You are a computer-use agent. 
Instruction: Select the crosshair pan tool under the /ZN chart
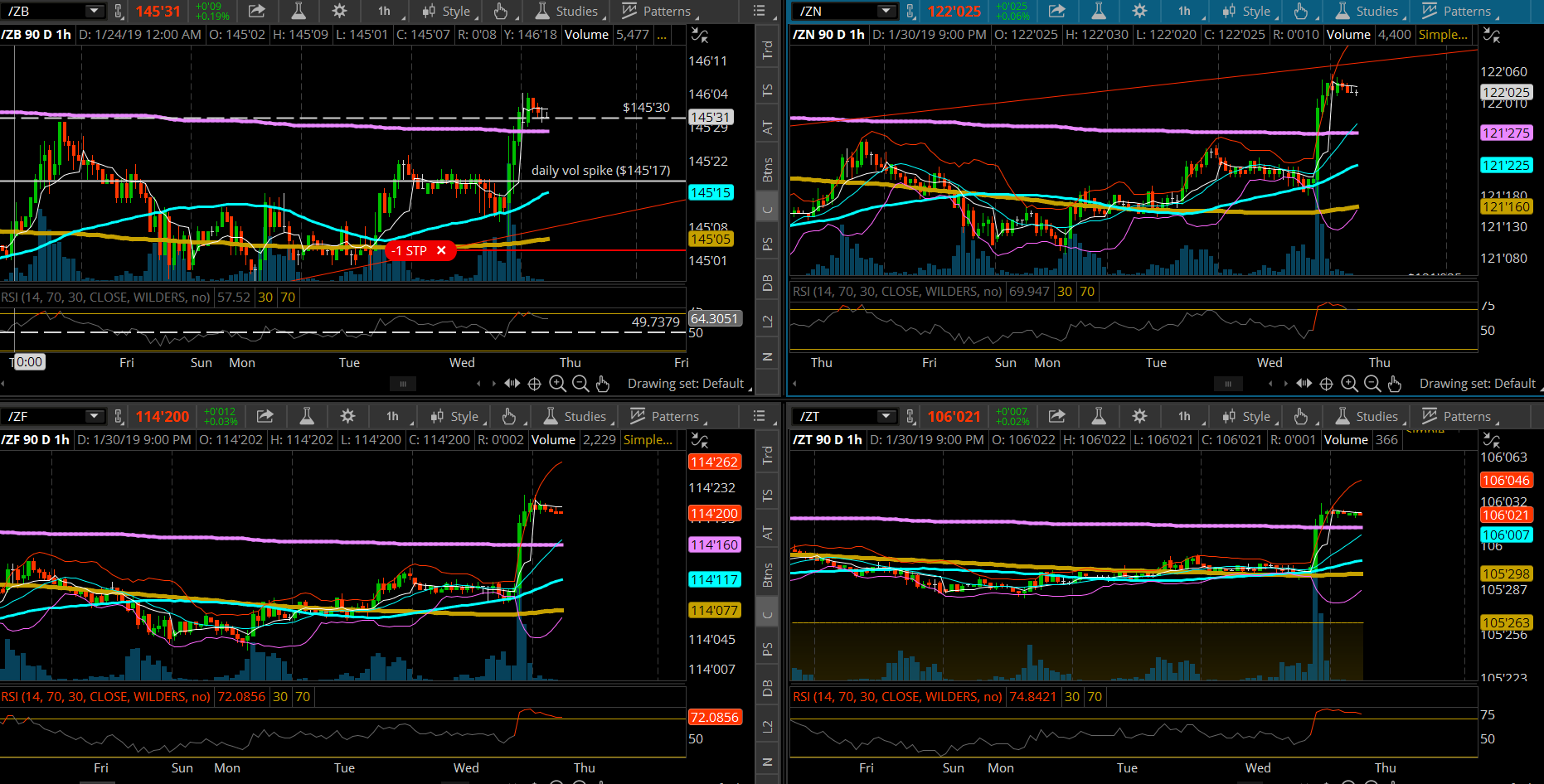coord(1327,384)
